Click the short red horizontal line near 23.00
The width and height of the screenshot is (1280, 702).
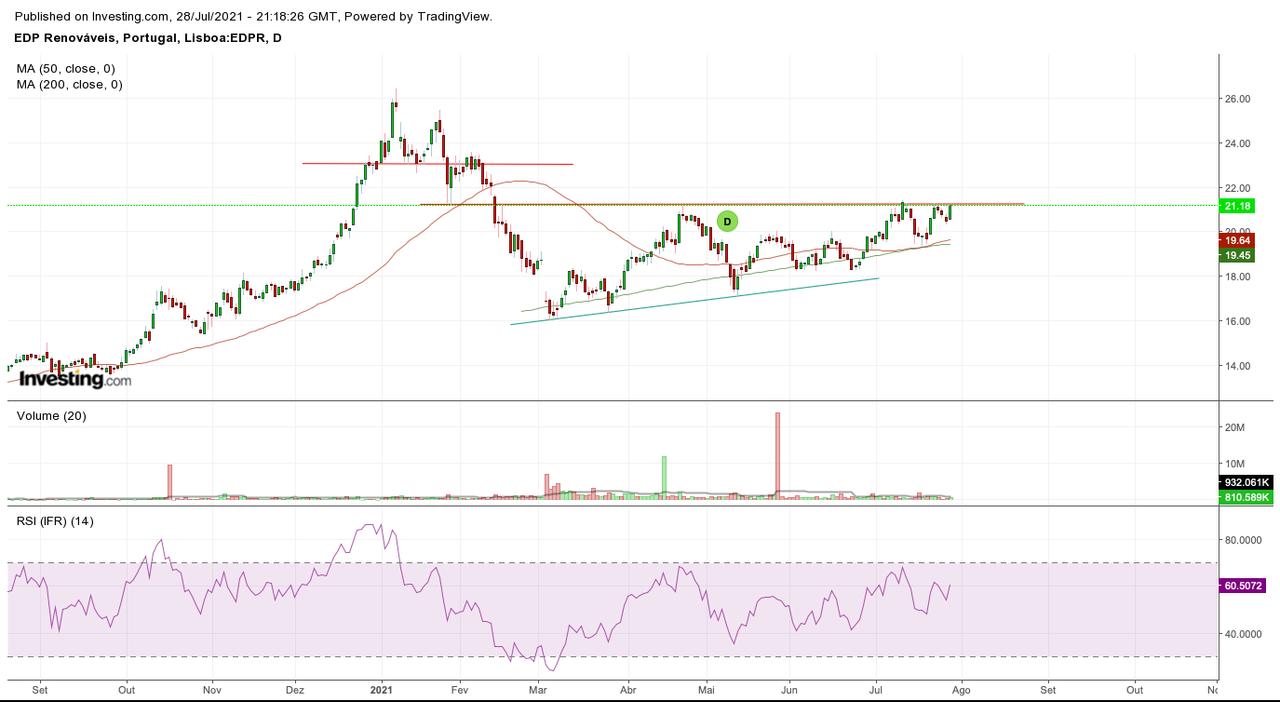pos(438,164)
